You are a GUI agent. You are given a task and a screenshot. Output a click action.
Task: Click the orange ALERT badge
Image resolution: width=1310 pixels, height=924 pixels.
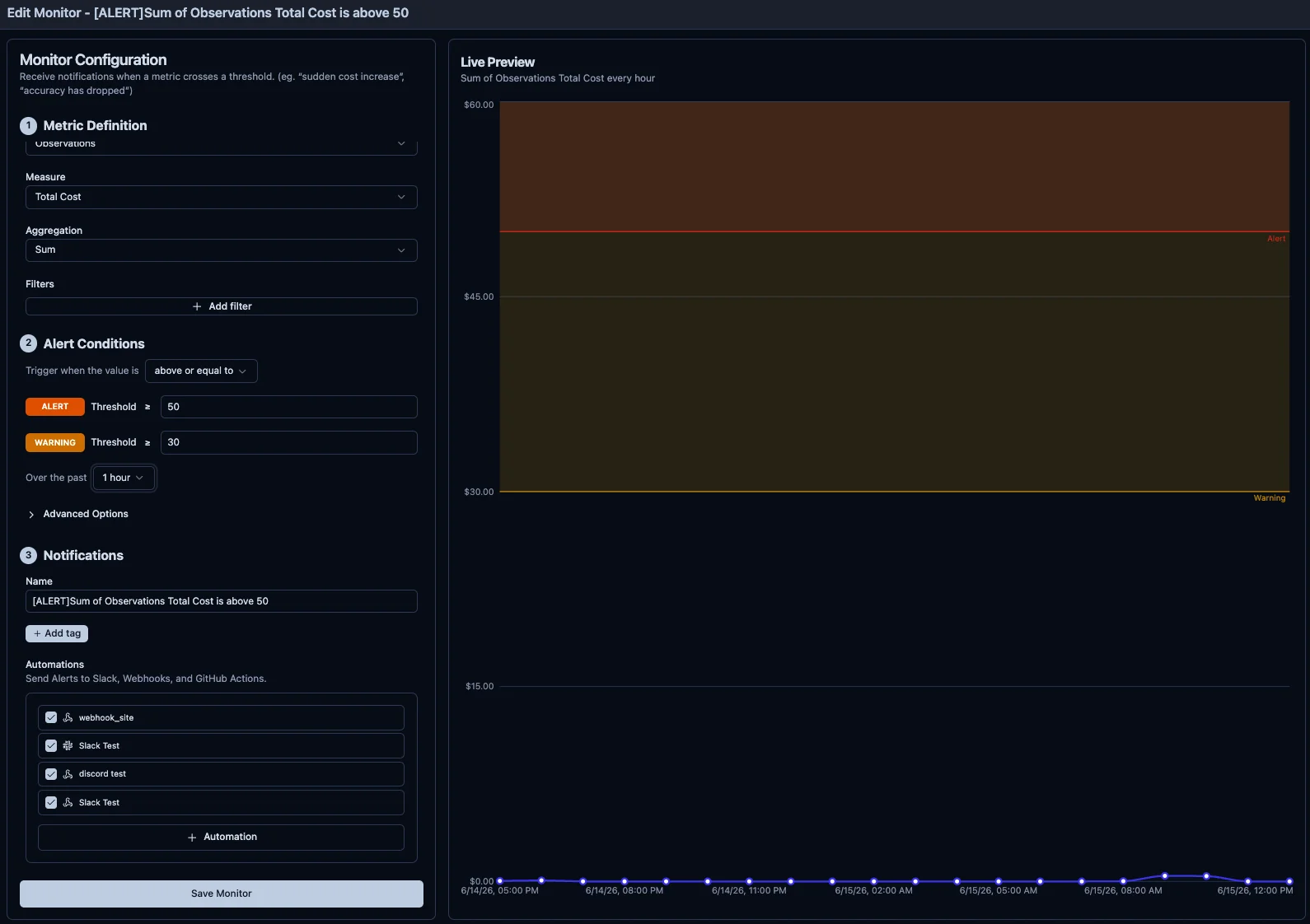(x=55, y=407)
